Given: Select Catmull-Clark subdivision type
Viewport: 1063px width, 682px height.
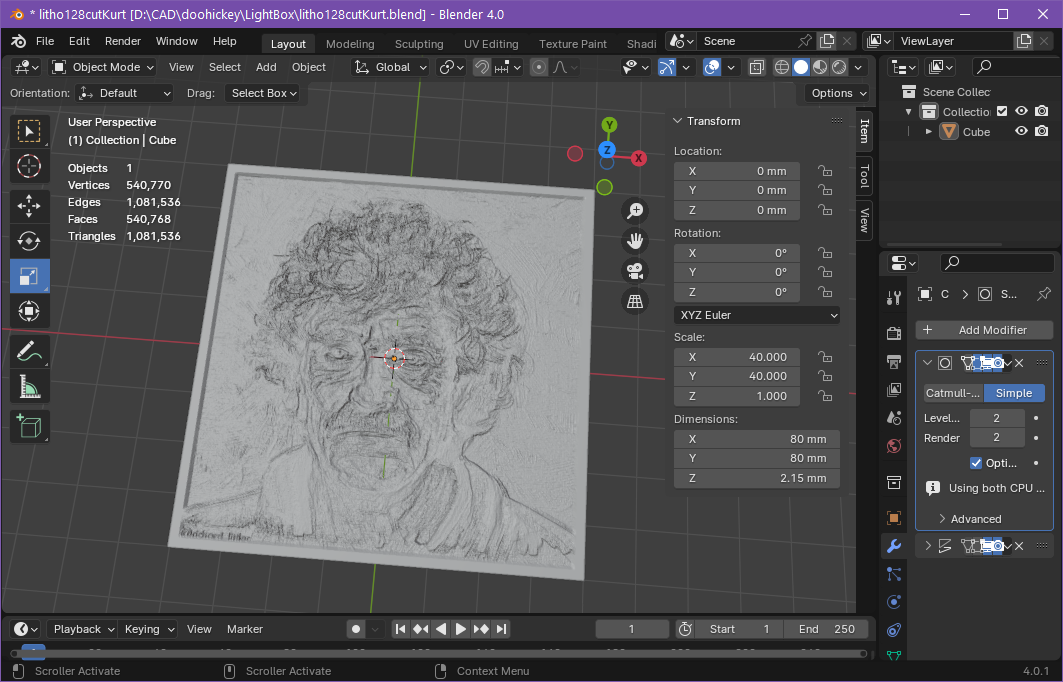Looking at the screenshot, I should tap(953, 393).
